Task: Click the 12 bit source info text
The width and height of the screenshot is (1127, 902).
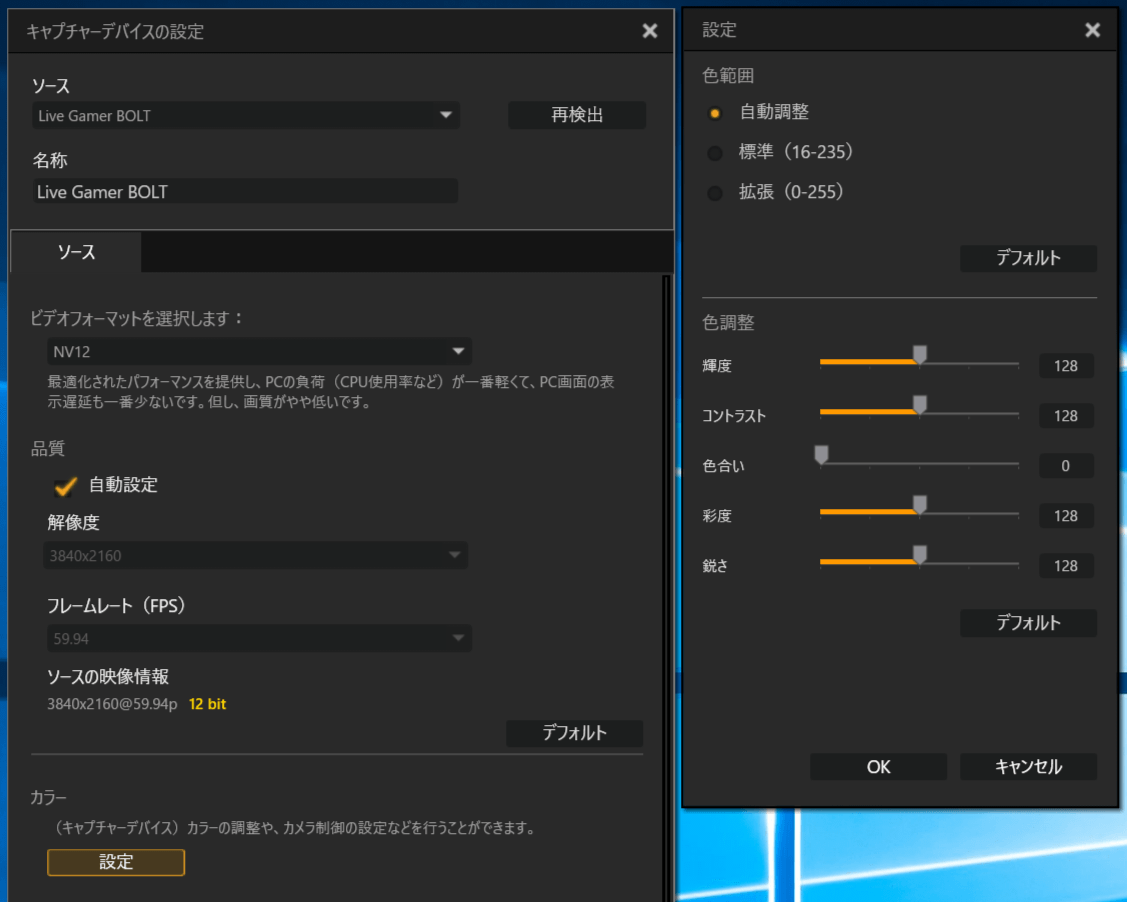Action: click(x=207, y=704)
